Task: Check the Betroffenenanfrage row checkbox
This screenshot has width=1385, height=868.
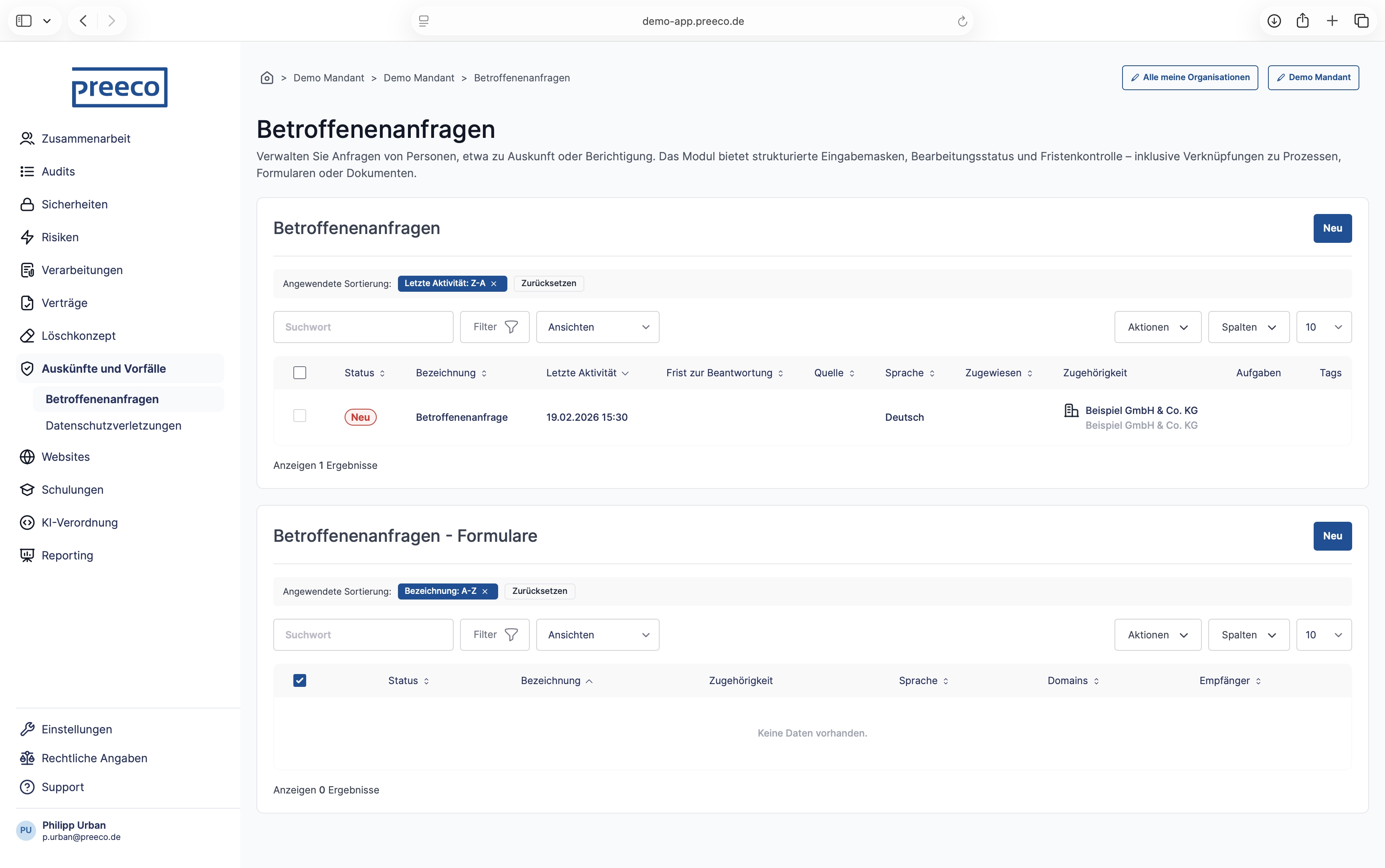Action: click(x=300, y=416)
